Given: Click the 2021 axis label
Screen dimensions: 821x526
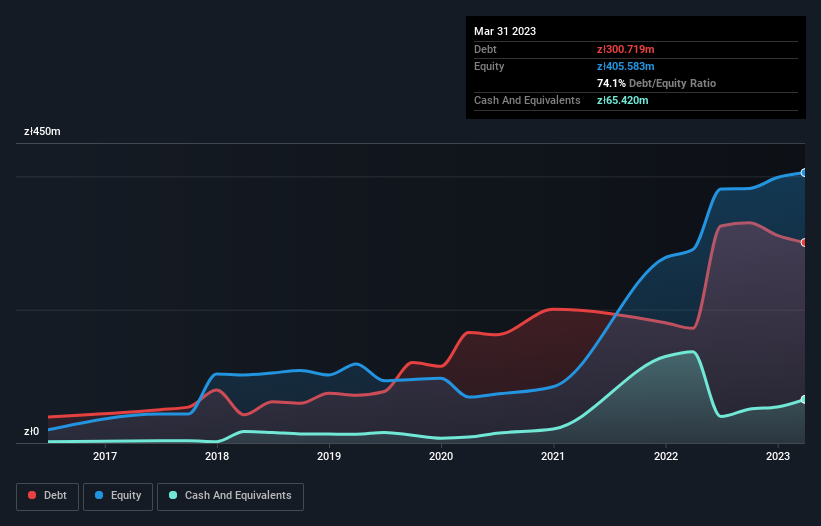Looking at the screenshot, I should (553, 456).
